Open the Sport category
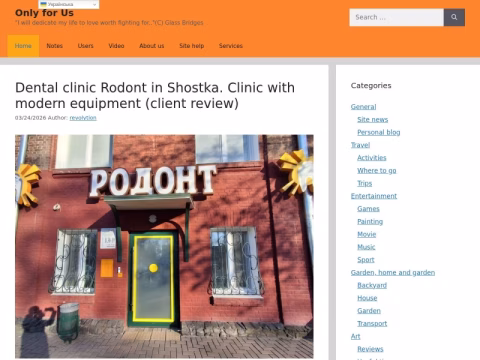The width and height of the screenshot is (480, 360). tap(366, 260)
